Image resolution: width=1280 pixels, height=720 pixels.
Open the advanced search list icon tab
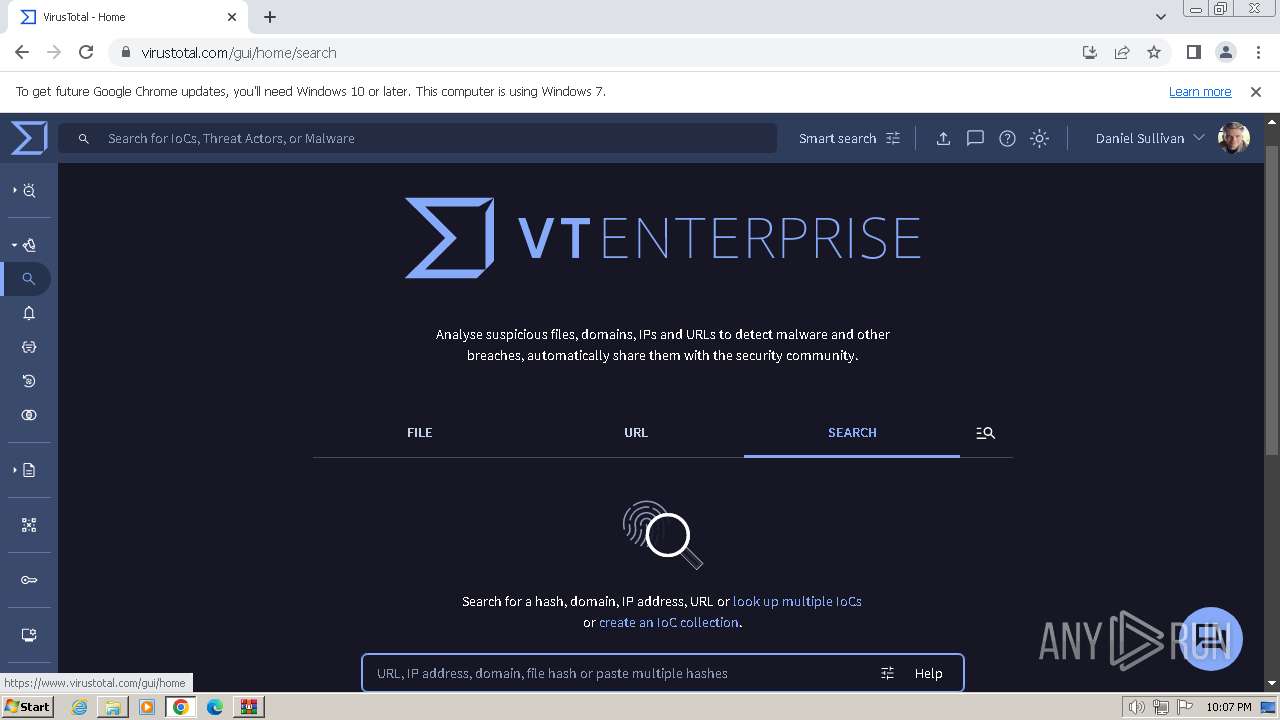(x=985, y=433)
